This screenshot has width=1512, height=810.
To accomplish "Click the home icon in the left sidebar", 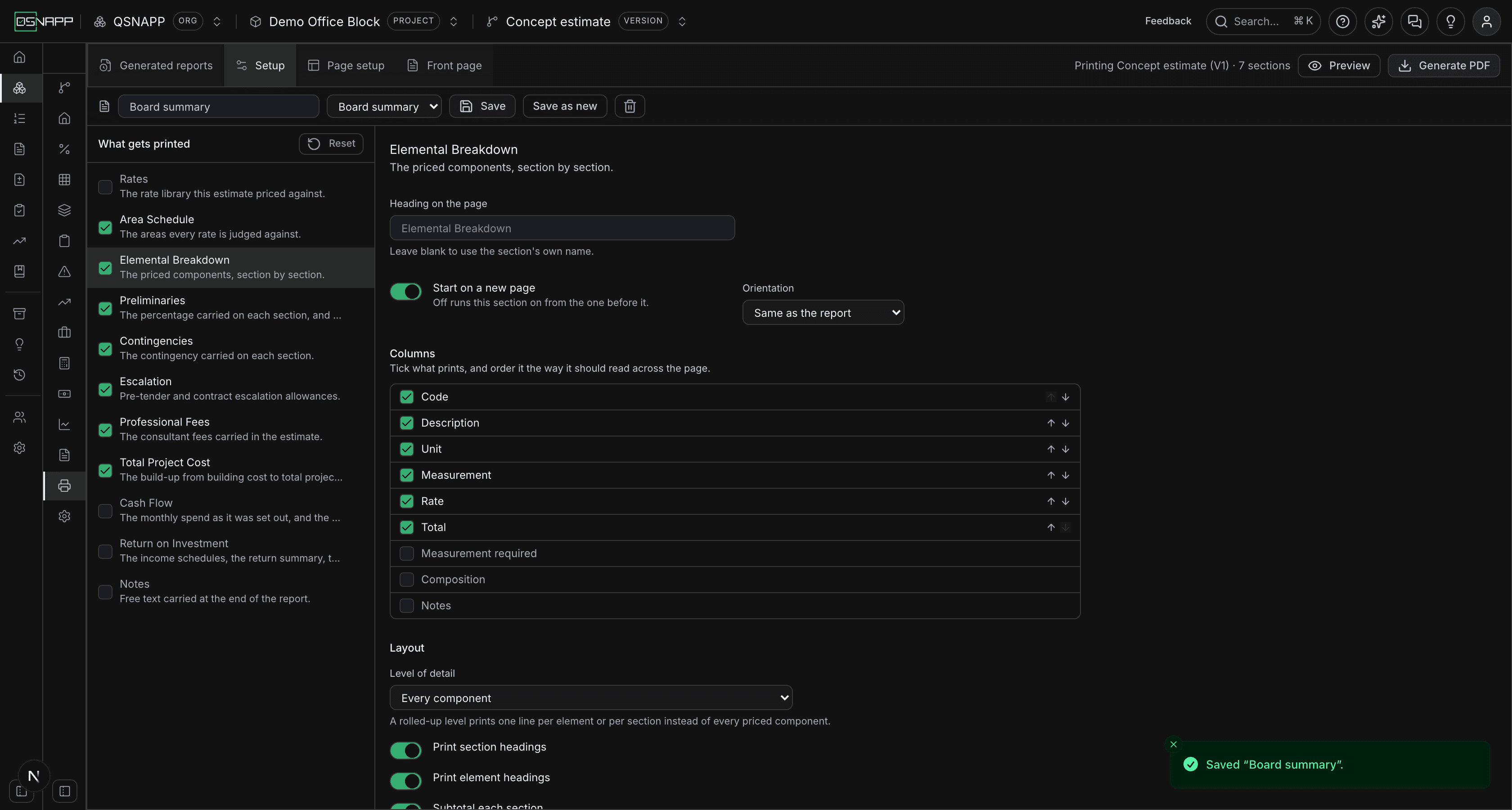I will click(x=19, y=57).
